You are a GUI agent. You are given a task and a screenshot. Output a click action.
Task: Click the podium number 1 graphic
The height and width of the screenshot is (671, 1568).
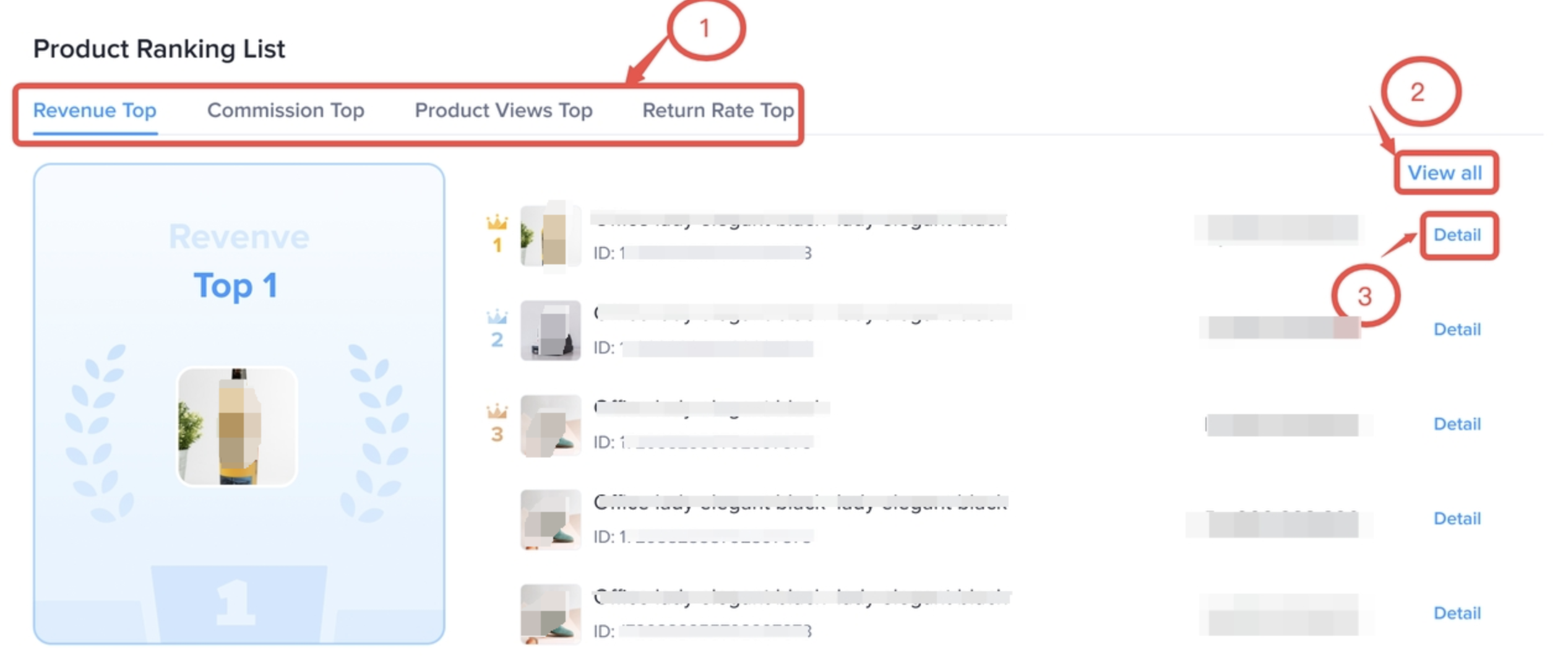(238, 604)
